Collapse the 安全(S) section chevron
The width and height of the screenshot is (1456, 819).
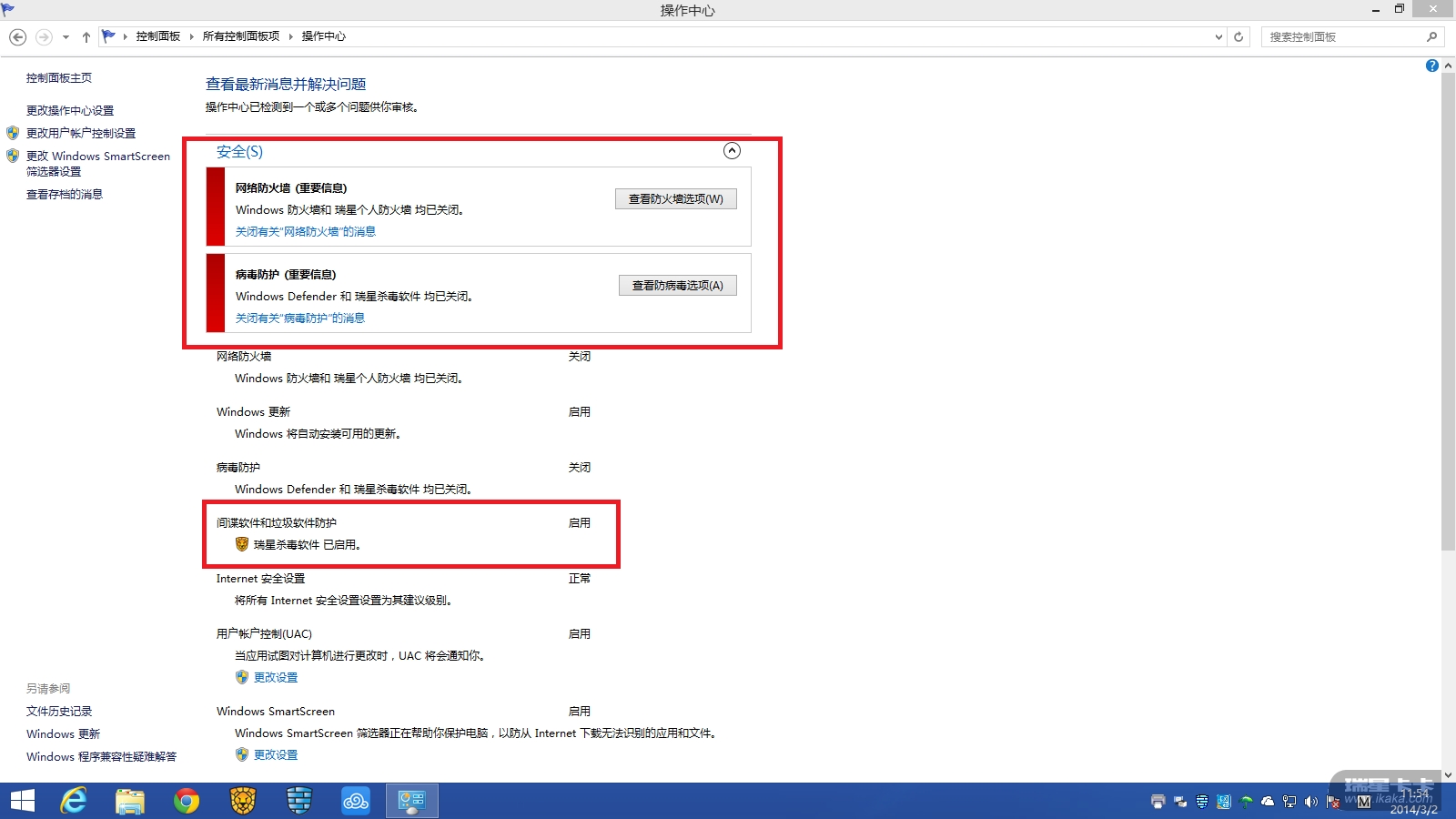coord(732,151)
